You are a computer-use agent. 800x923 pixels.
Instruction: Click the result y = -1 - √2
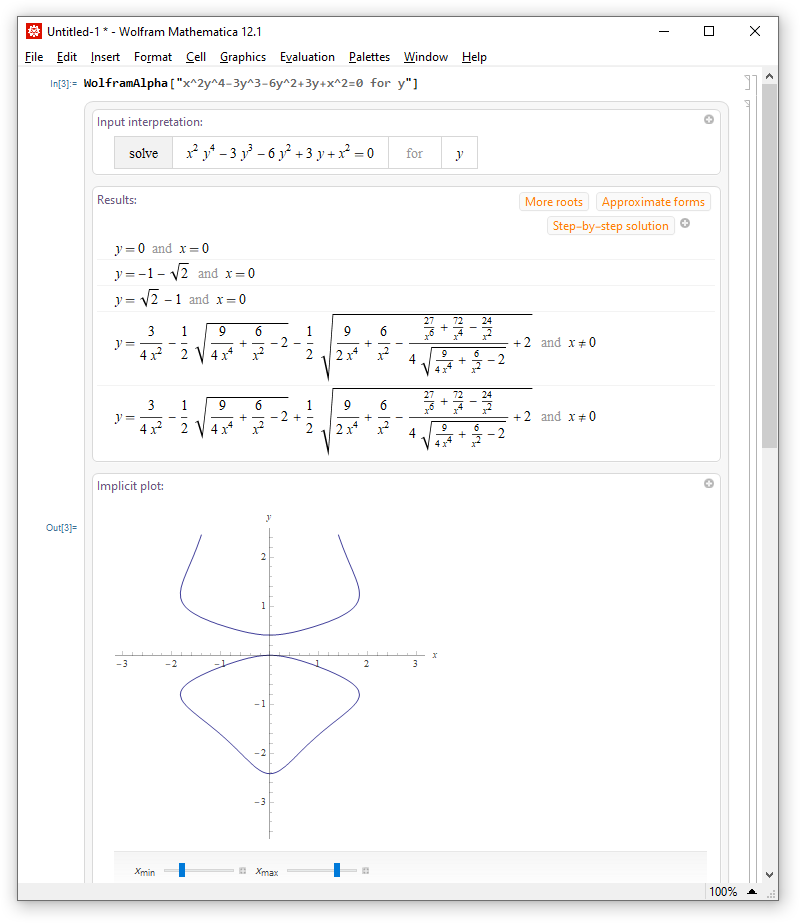pyautogui.click(x=185, y=273)
